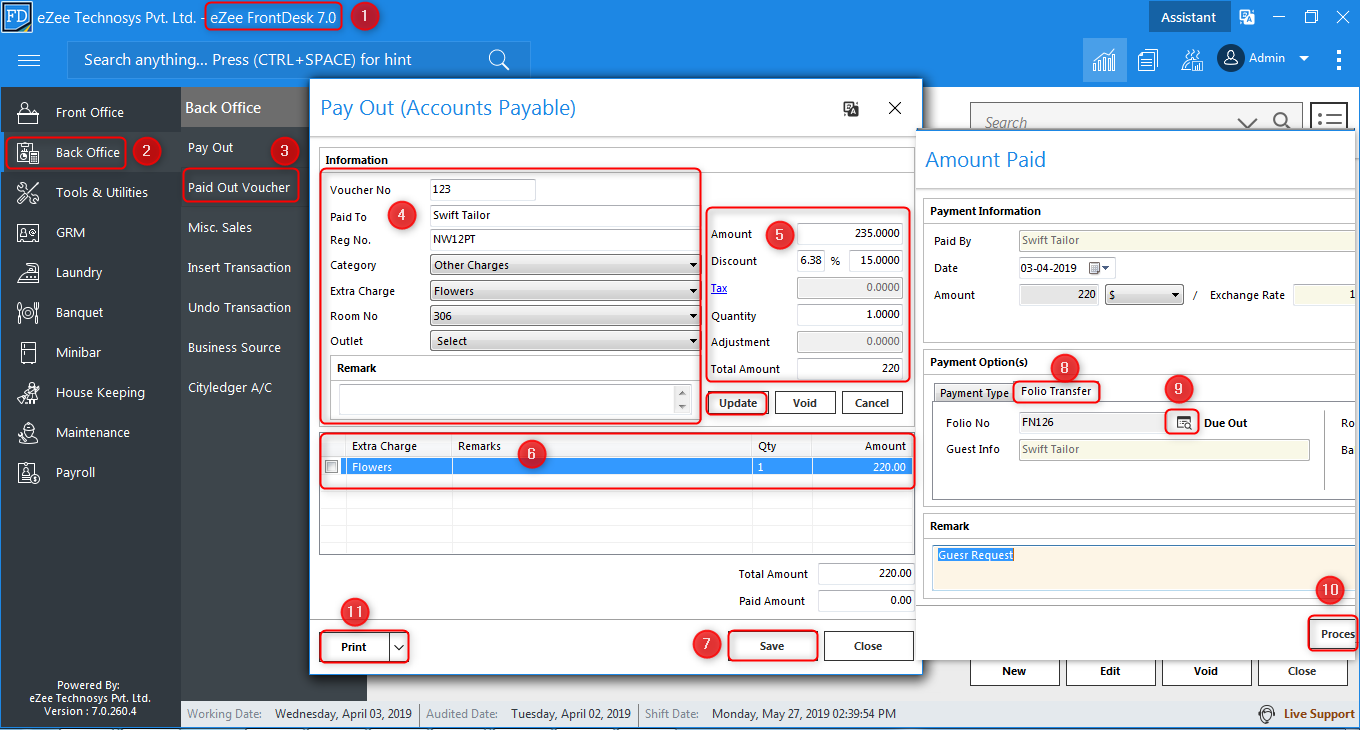The width and height of the screenshot is (1360, 730).
Task: Click the Cancel button
Action: click(872, 403)
